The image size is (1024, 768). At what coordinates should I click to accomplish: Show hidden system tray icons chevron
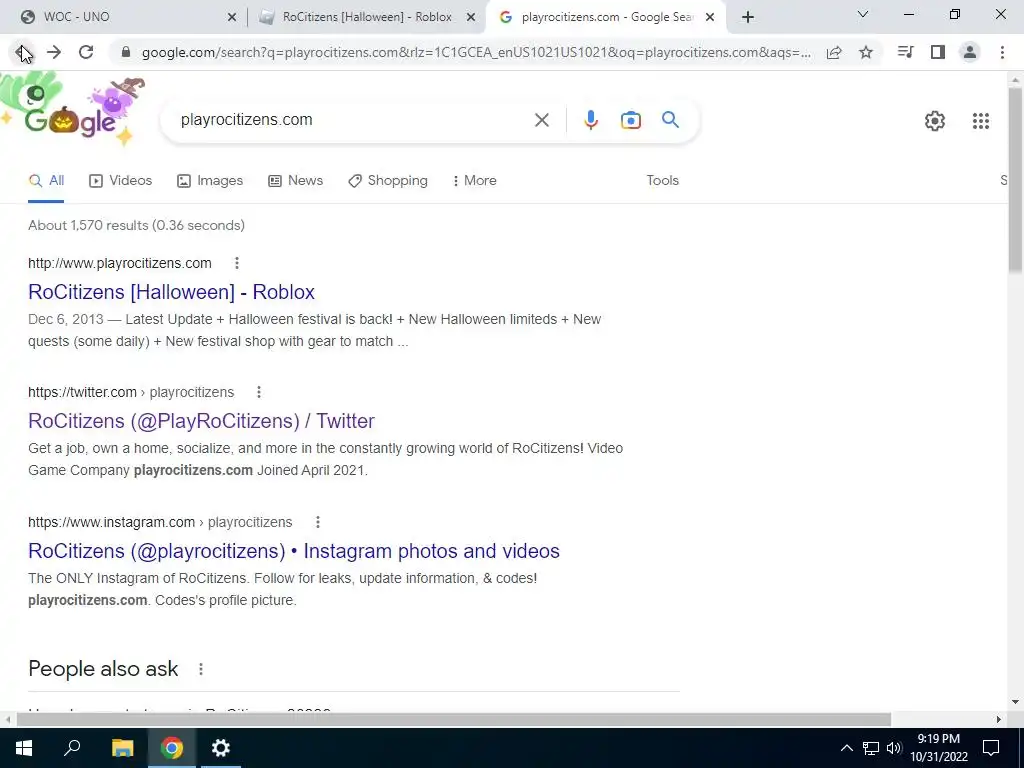click(846, 748)
